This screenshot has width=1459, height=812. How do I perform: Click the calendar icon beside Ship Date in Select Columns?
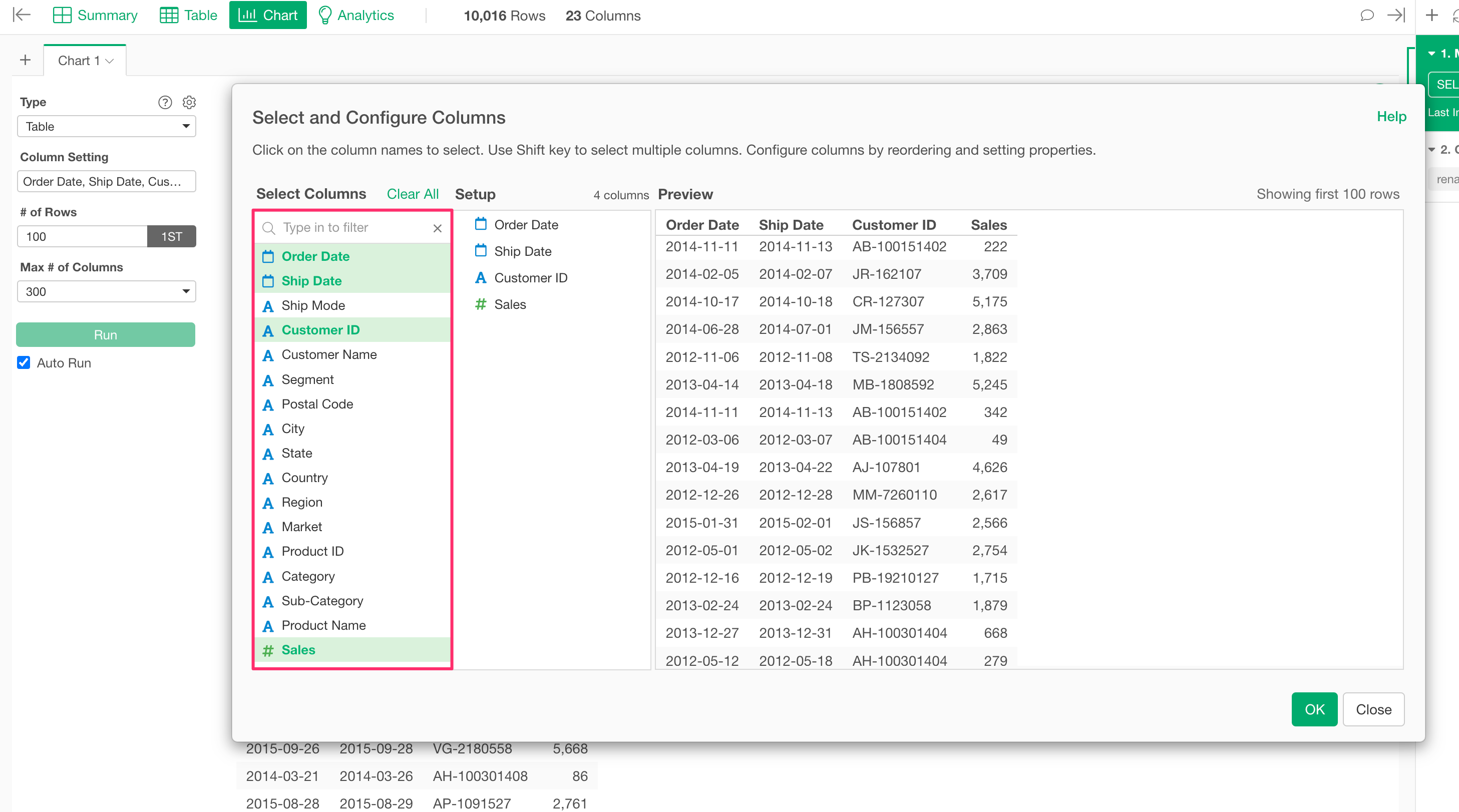pyautogui.click(x=268, y=281)
